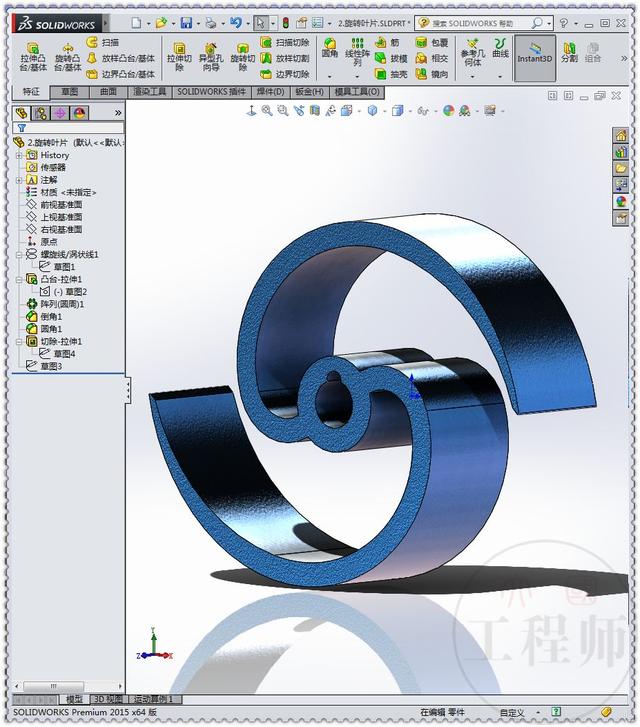The height and width of the screenshot is (727, 640).
Task: Toggle the Instant3D button
Action: coord(535,57)
